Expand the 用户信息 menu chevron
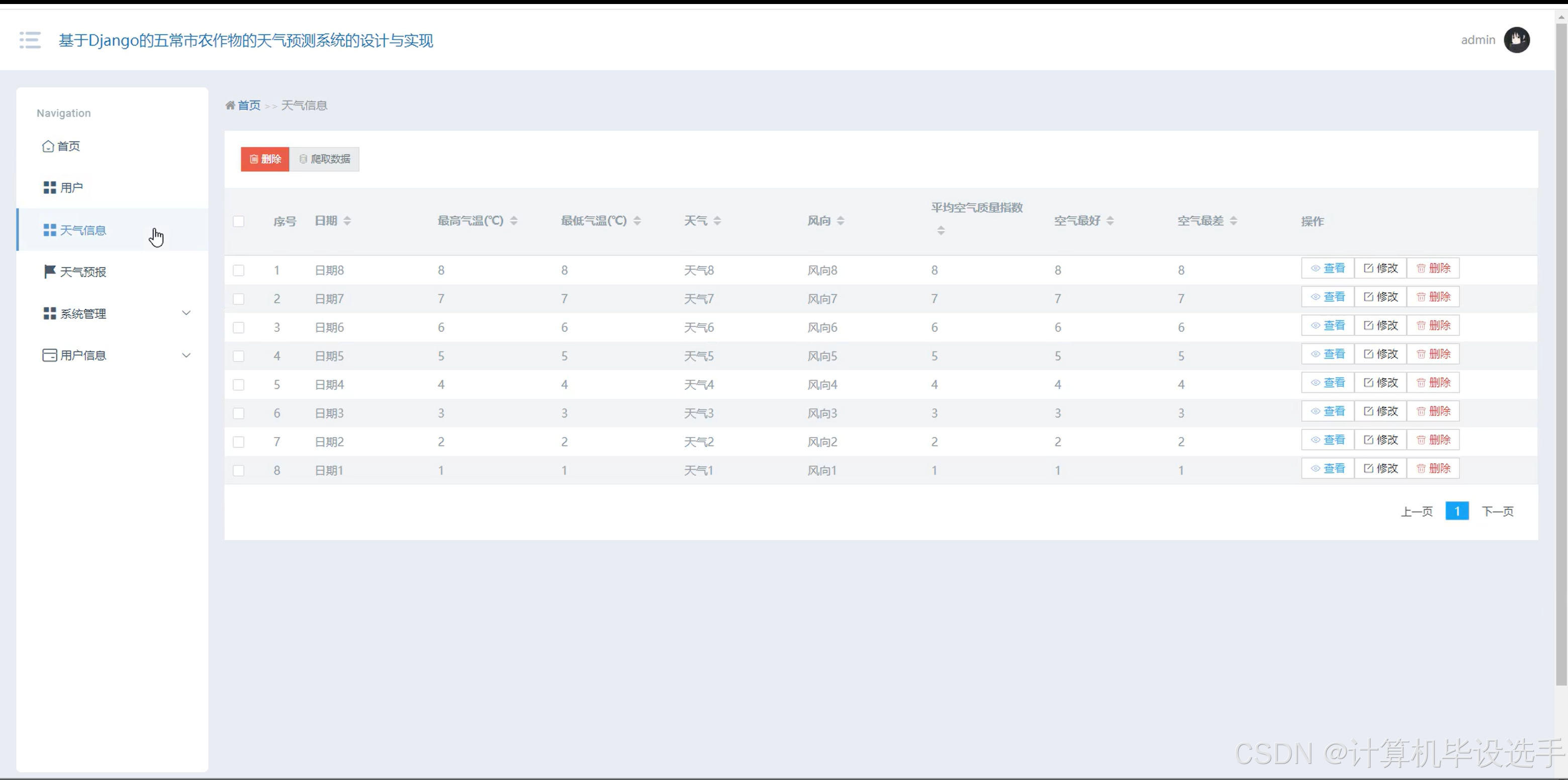The image size is (1568, 780). (x=187, y=356)
